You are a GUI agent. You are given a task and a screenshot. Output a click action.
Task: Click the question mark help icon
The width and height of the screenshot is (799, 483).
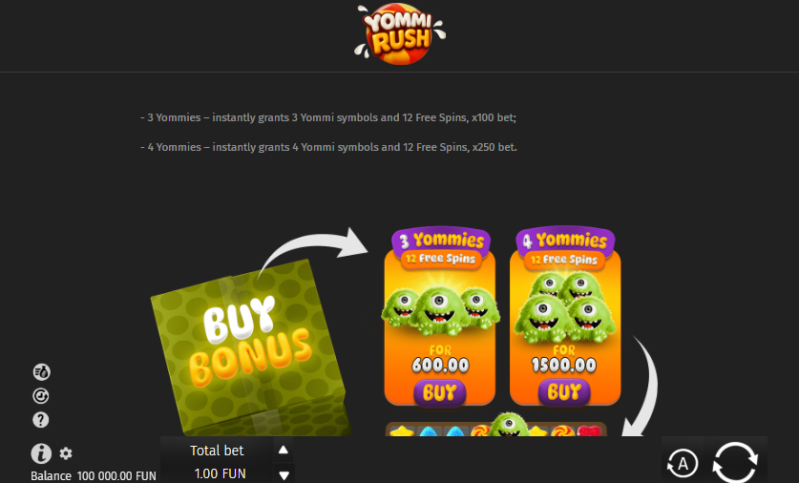pyautogui.click(x=41, y=420)
